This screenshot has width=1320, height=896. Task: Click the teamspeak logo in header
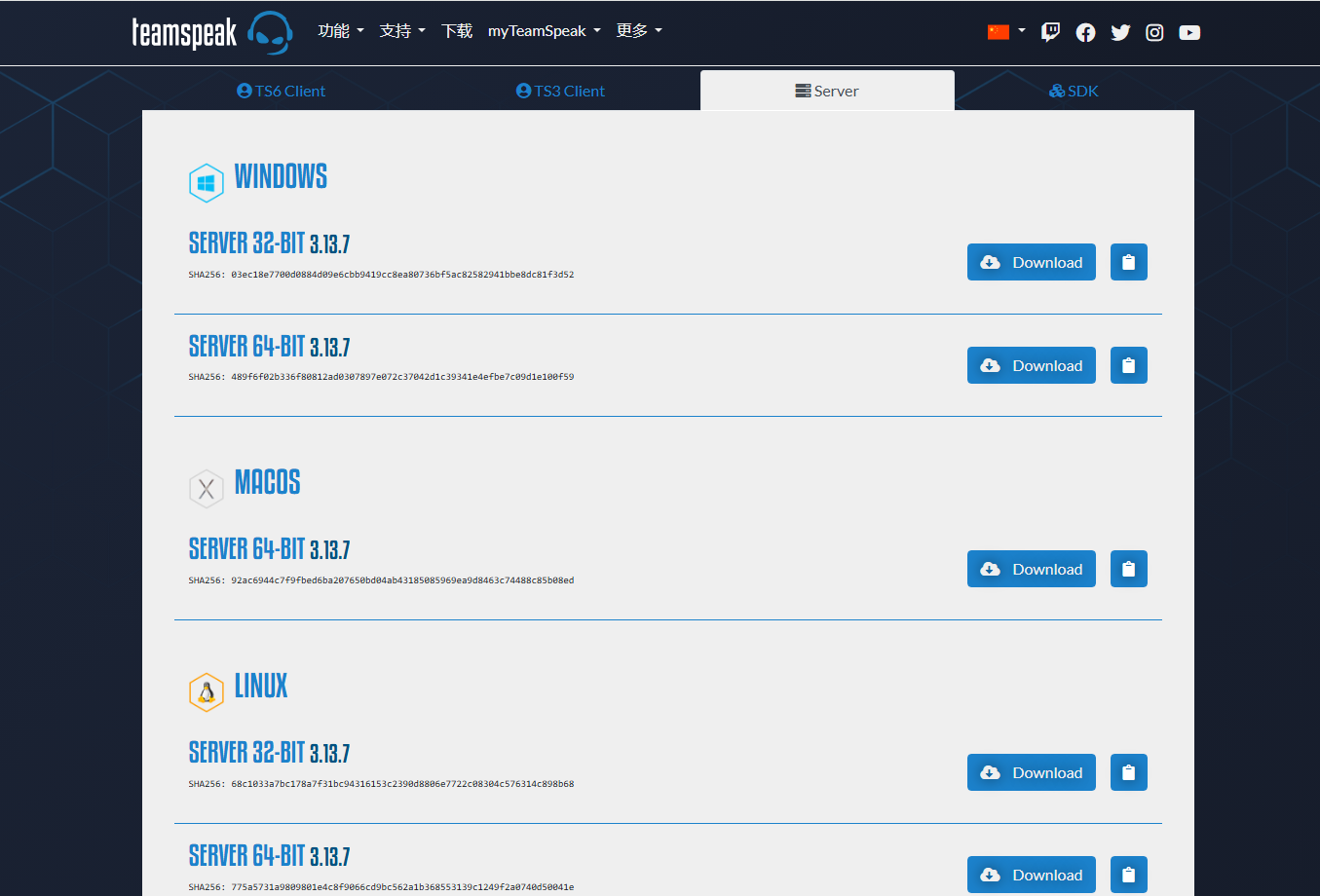211,32
